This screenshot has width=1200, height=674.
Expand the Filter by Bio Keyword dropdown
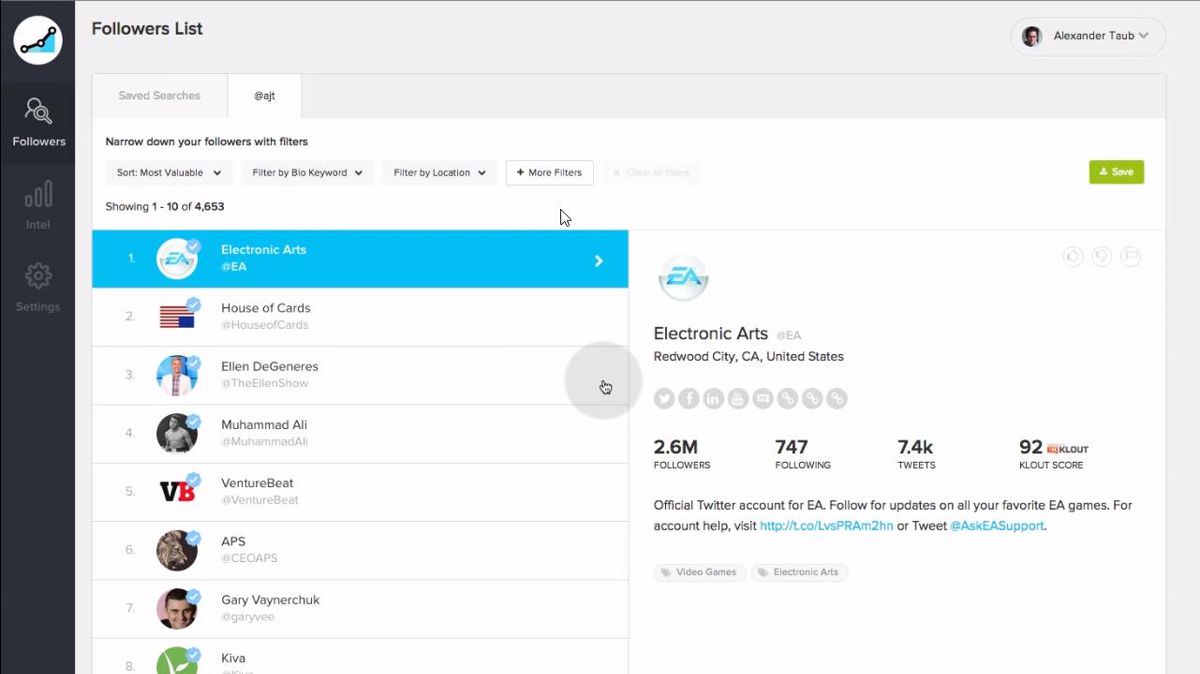(308, 173)
